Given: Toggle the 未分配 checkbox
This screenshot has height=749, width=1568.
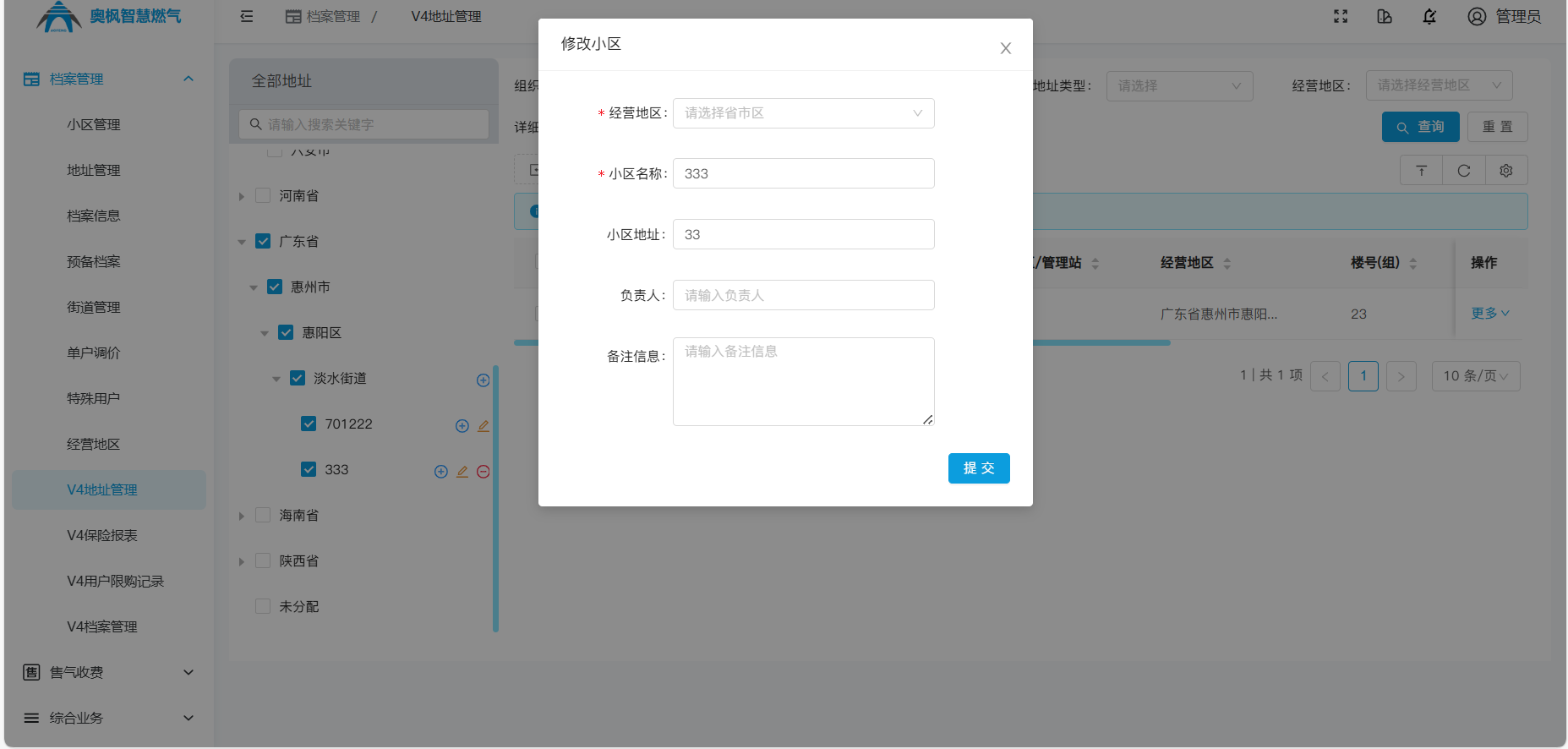Looking at the screenshot, I should 263,606.
